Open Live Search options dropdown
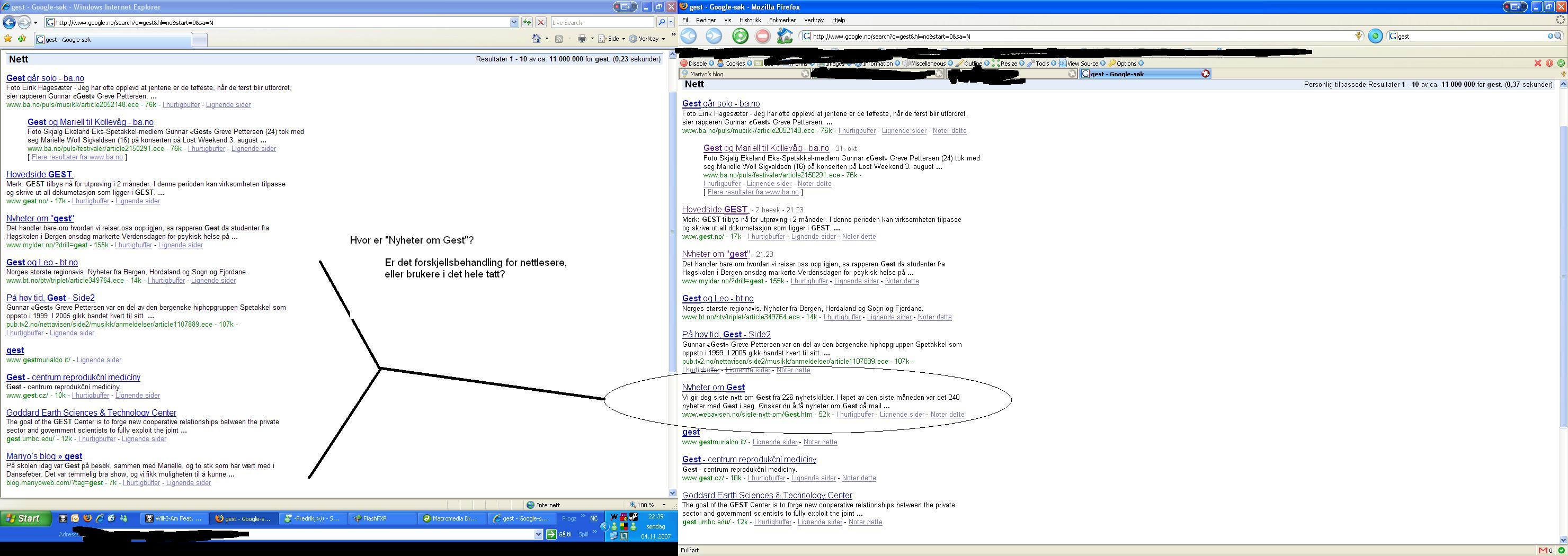The width and height of the screenshot is (1568, 556). pyautogui.click(x=671, y=23)
